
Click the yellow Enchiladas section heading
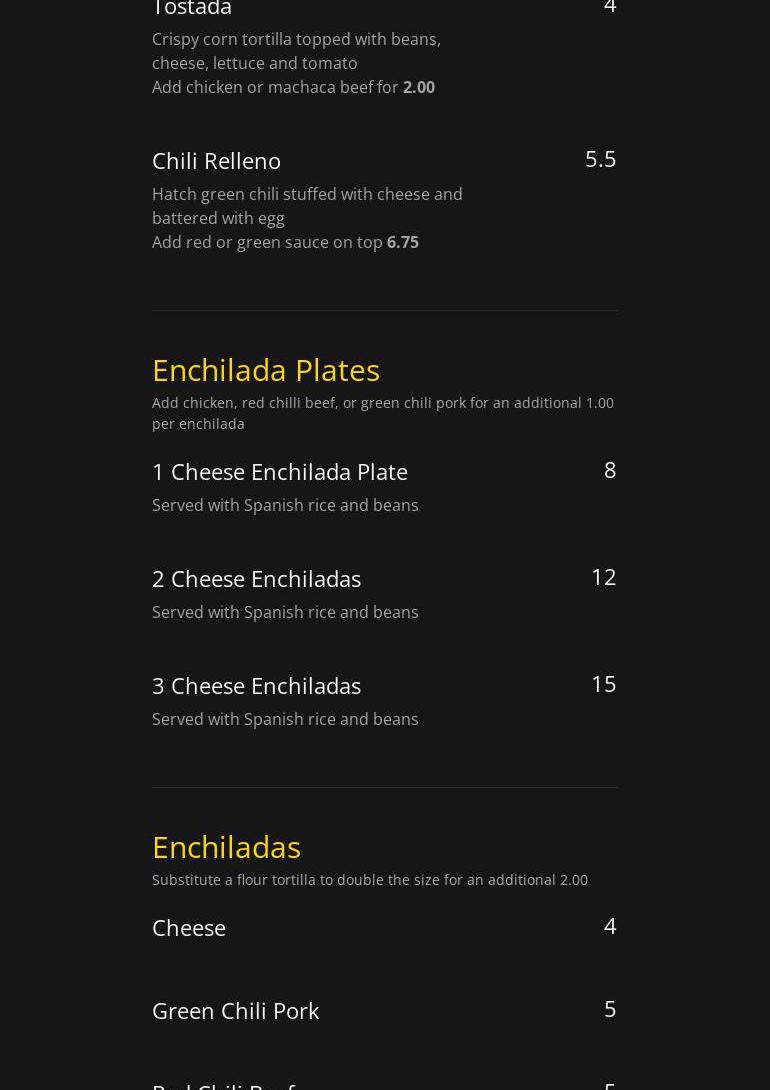click(226, 847)
